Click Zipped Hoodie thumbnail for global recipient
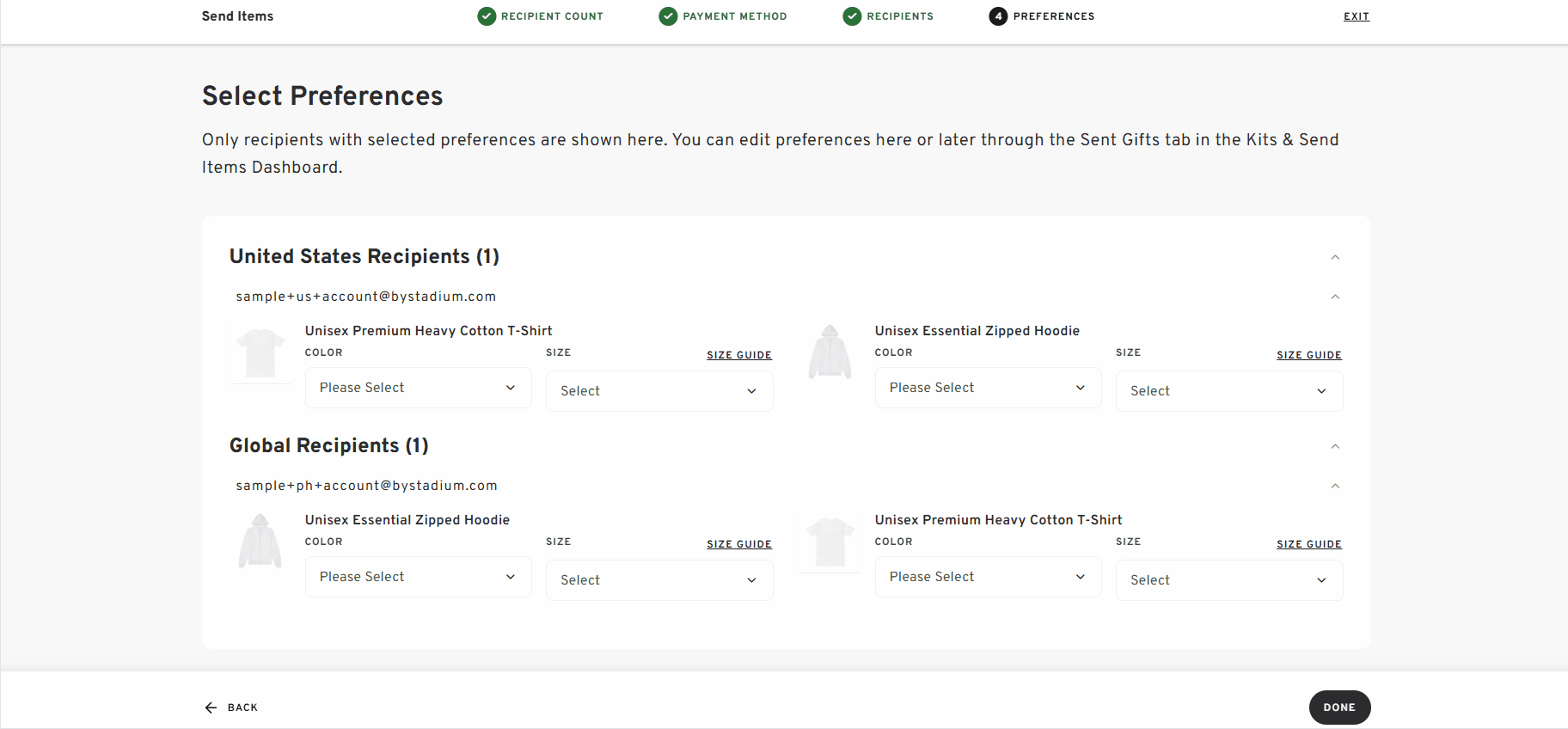This screenshot has height=729, width=1568. point(260,542)
